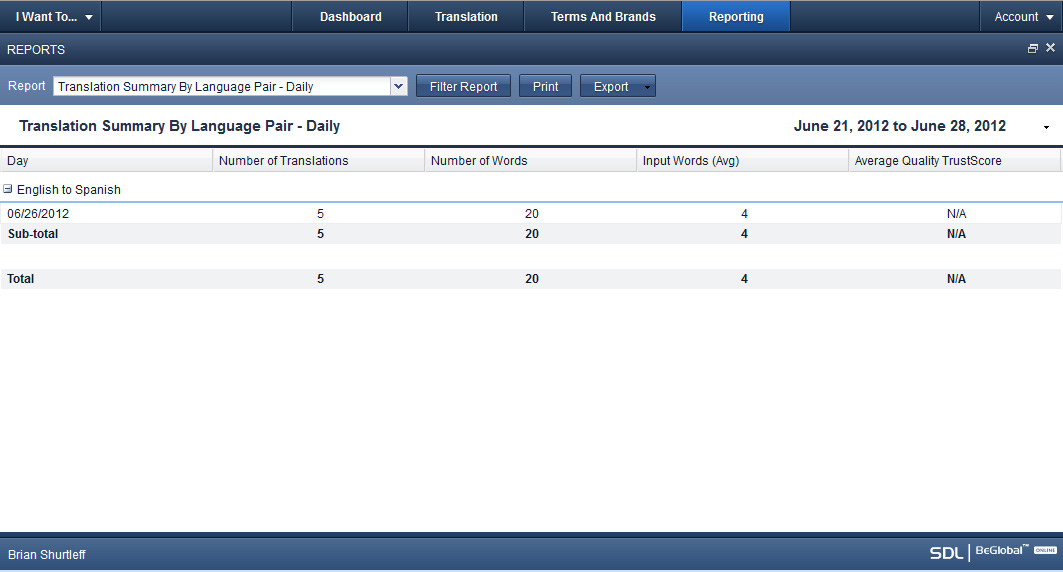Expand the Export button arrow

[x=647, y=87]
